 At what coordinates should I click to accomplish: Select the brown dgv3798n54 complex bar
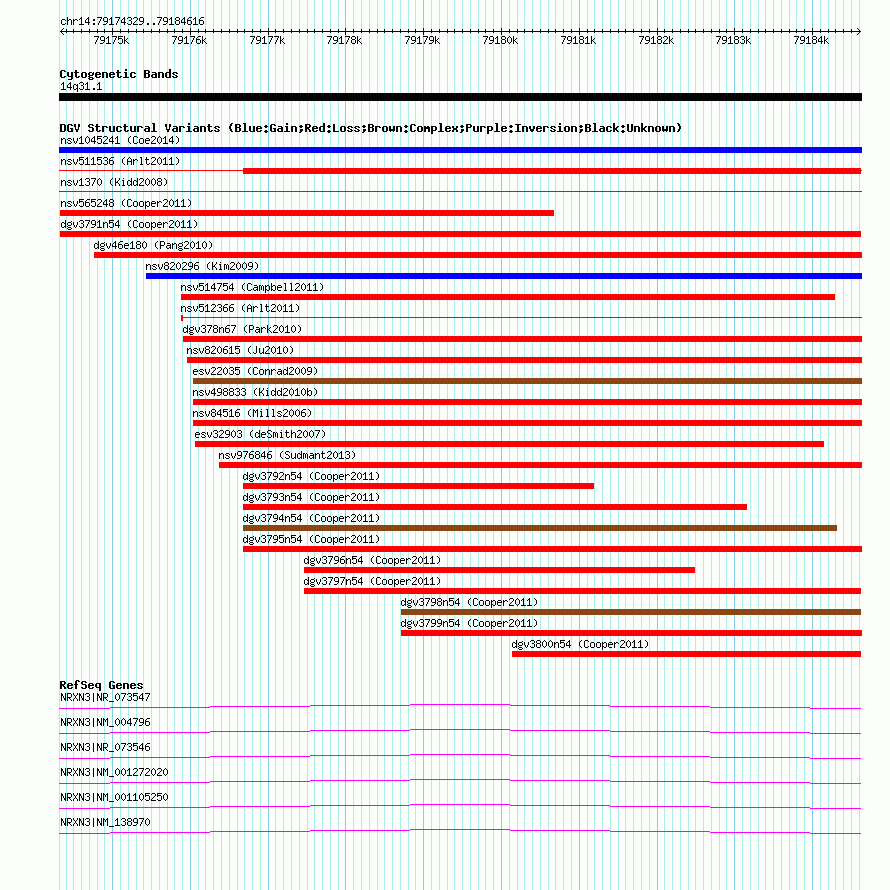[x=631, y=612]
